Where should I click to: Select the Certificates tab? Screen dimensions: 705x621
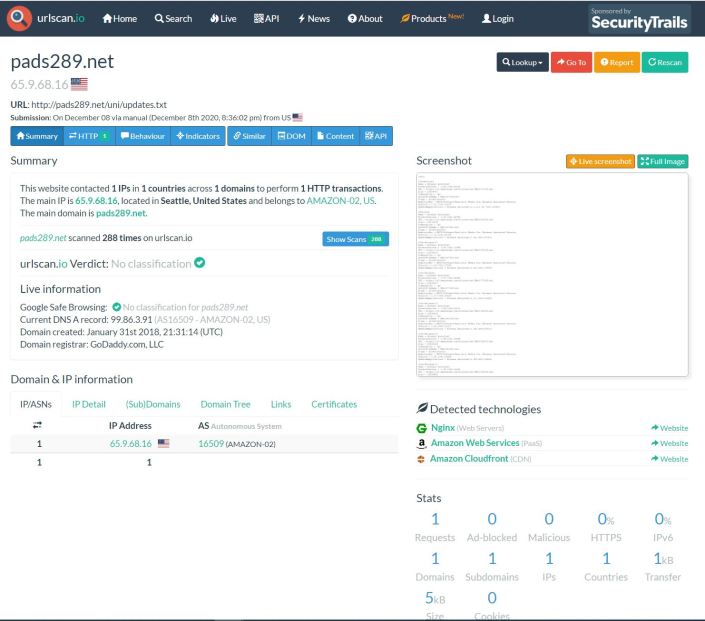(x=333, y=404)
